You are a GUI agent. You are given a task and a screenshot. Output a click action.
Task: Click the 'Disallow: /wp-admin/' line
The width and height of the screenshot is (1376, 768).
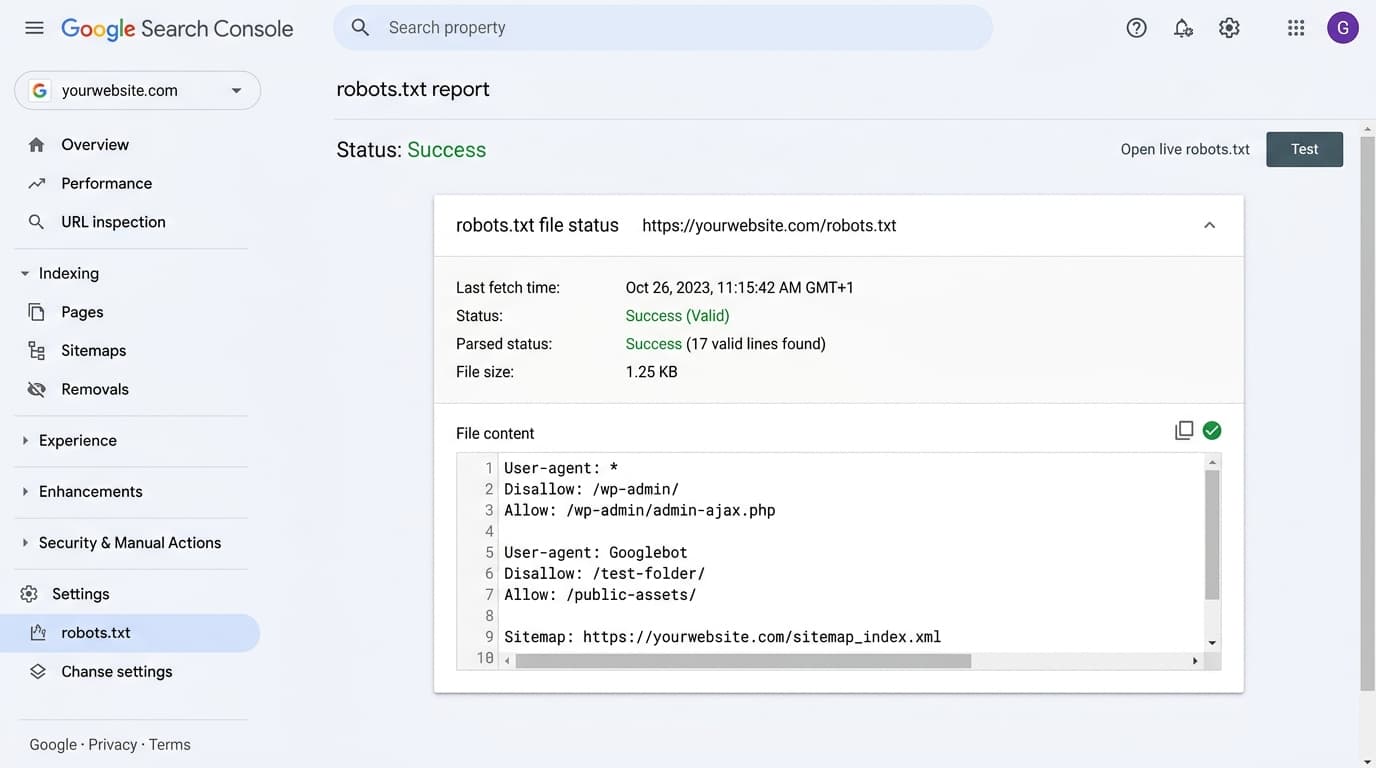coord(591,489)
